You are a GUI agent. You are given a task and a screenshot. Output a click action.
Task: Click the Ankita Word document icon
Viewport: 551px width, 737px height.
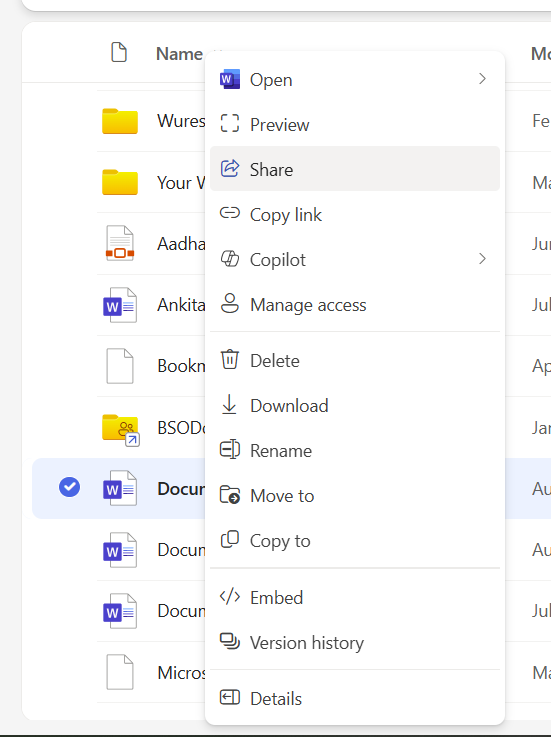tap(120, 305)
